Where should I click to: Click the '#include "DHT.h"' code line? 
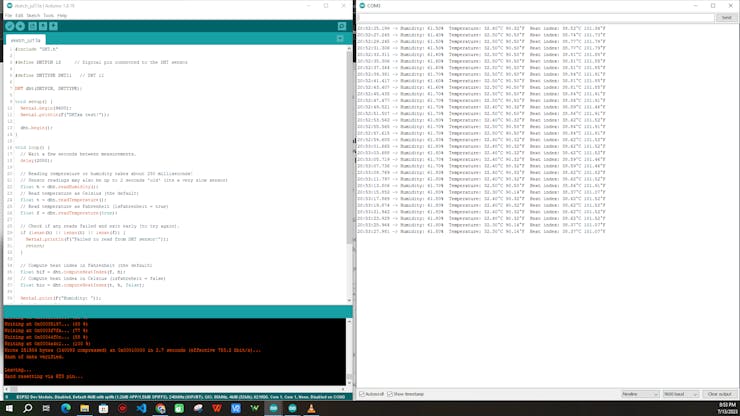point(36,49)
